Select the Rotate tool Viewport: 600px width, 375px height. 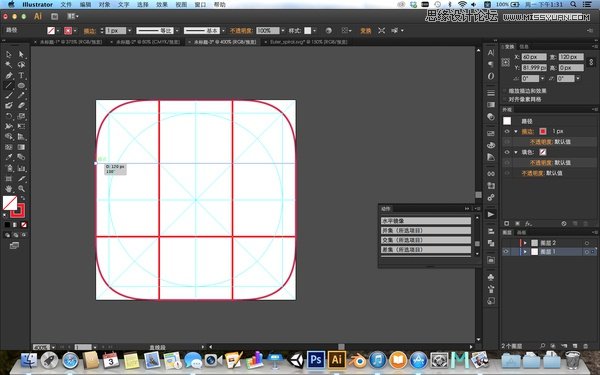[9, 116]
